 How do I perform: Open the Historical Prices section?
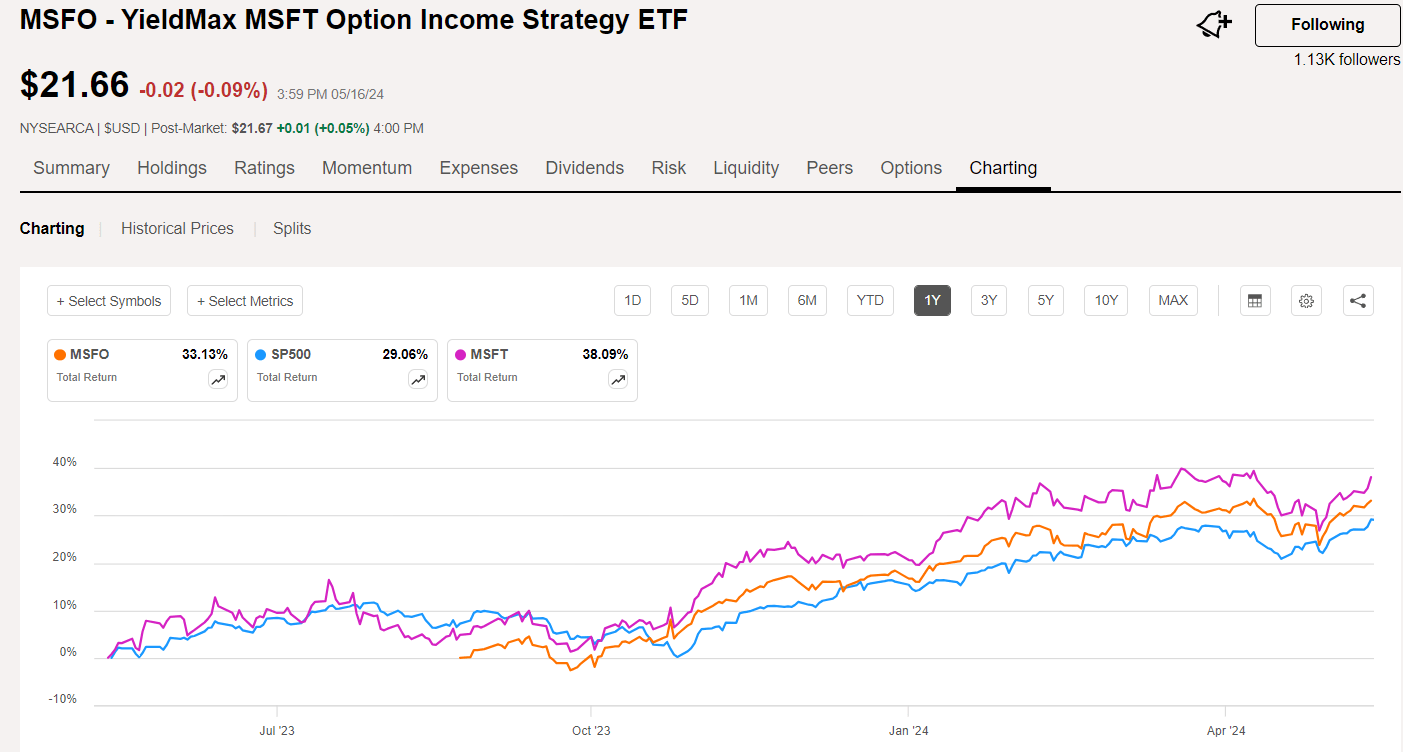[x=177, y=228]
